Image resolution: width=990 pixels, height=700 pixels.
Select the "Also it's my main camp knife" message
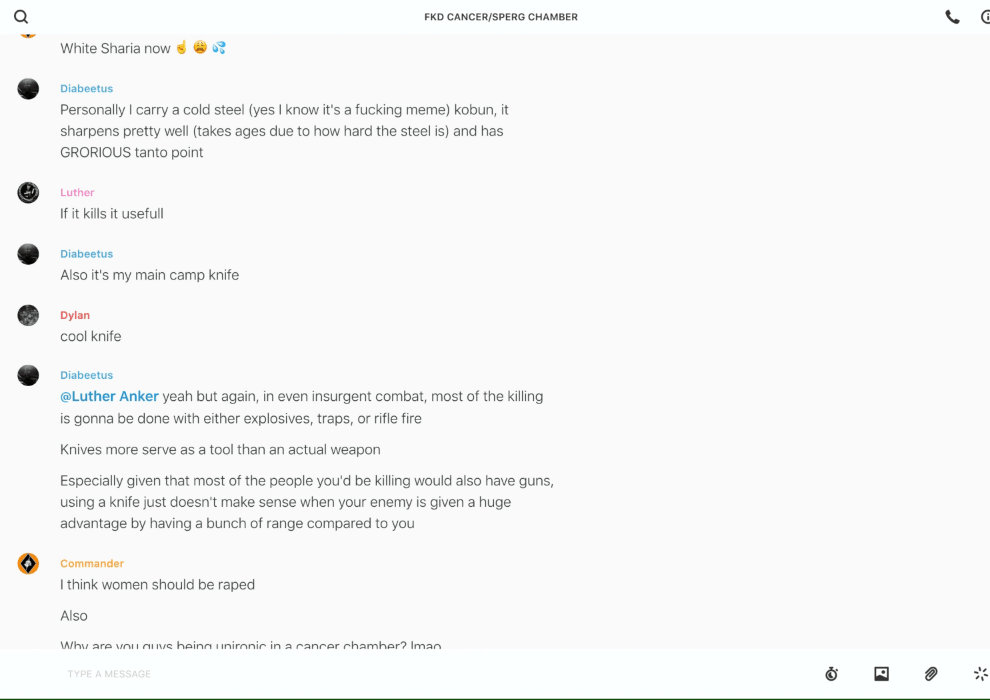[x=150, y=275]
